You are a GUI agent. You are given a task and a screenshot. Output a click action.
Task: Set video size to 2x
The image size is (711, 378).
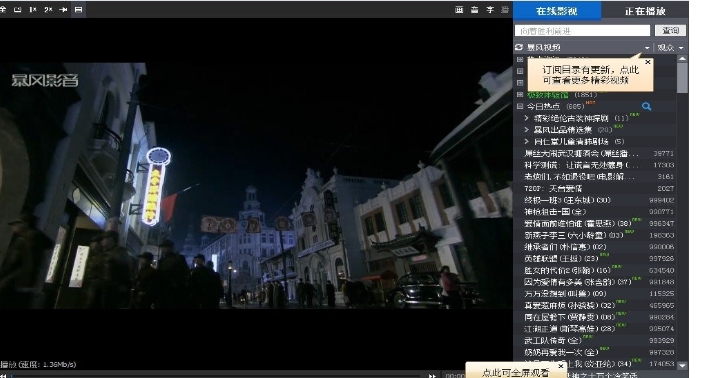[48, 10]
